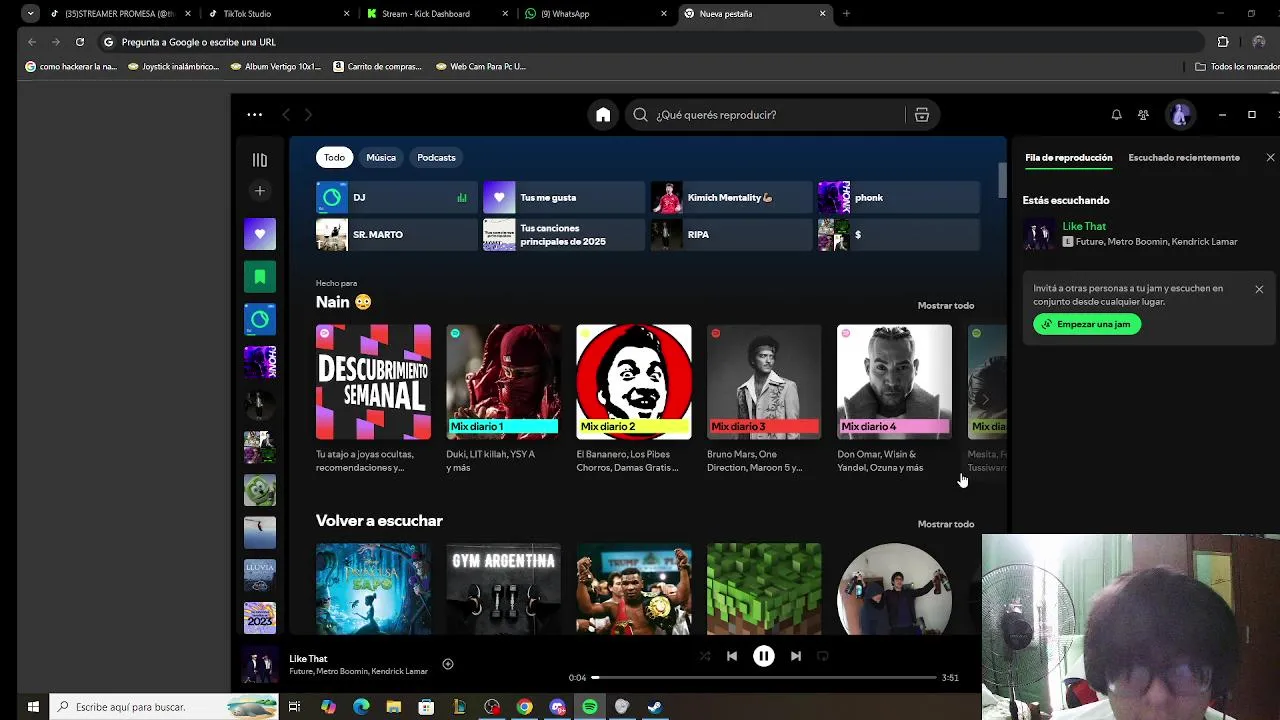The image size is (1280, 720).
Task: Switch to Stream - Kick Dashboard tab
Action: point(436,14)
